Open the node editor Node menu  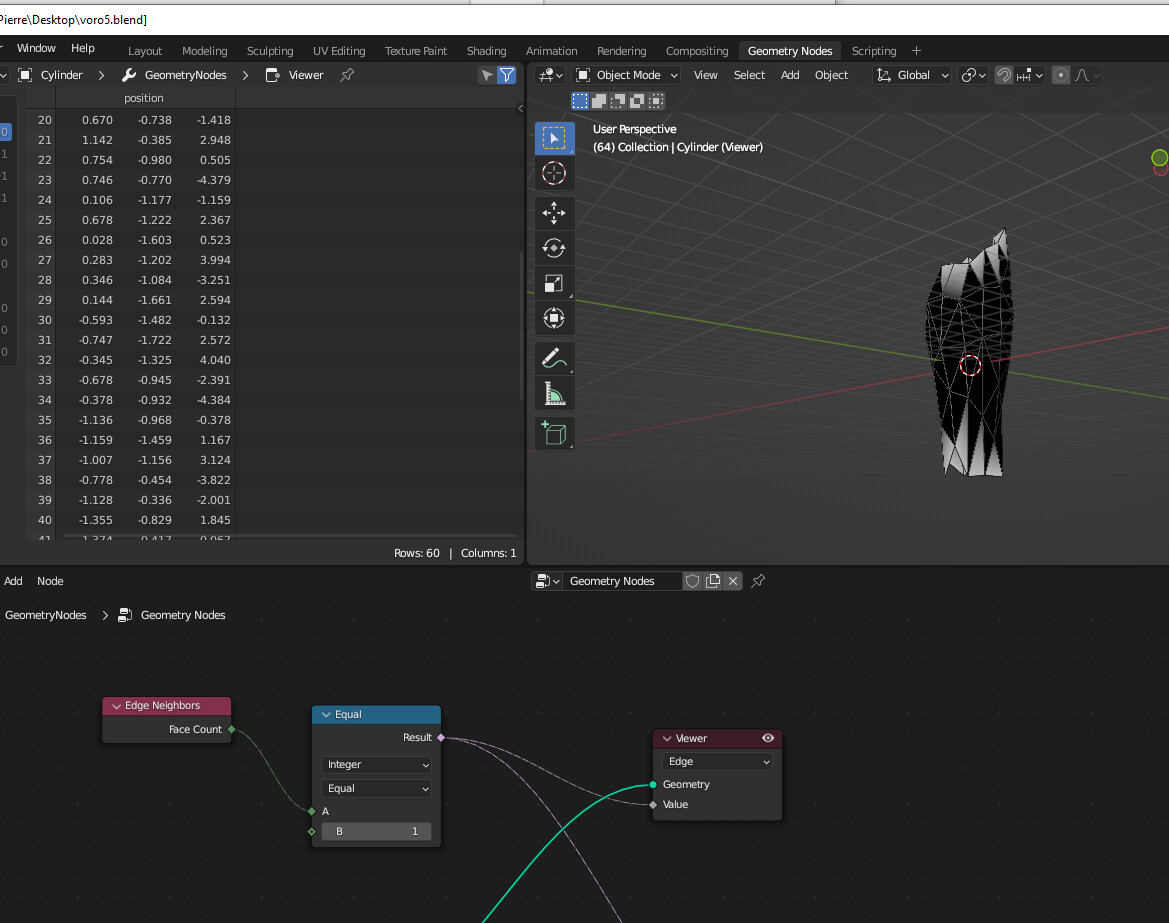pos(50,581)
